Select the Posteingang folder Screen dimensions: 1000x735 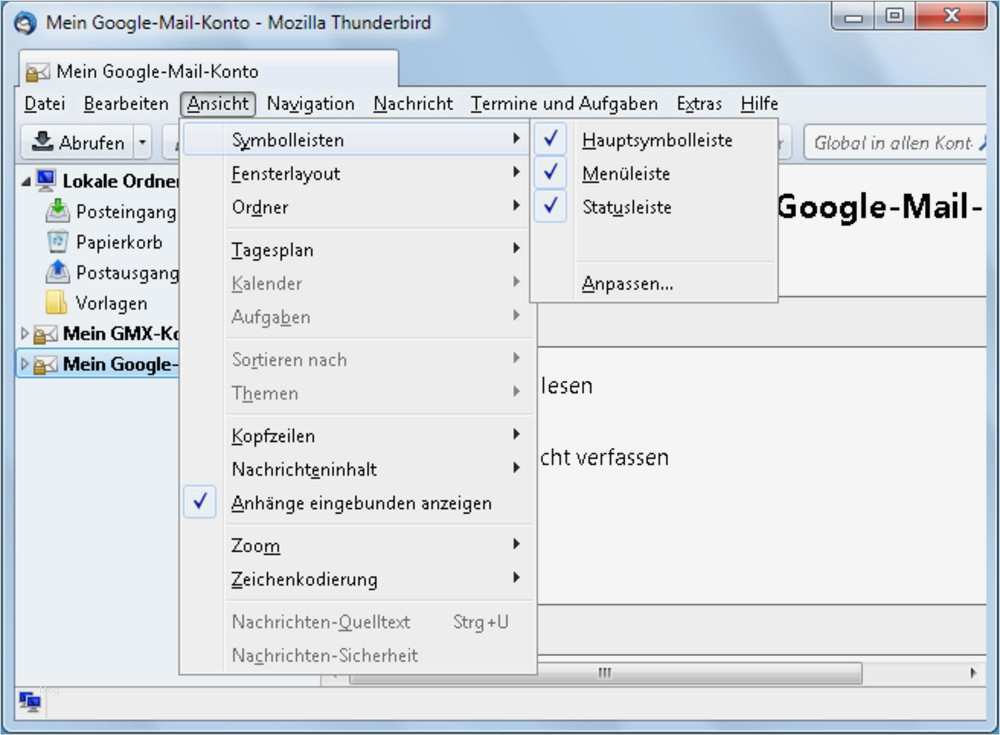(x=126, y=211)
